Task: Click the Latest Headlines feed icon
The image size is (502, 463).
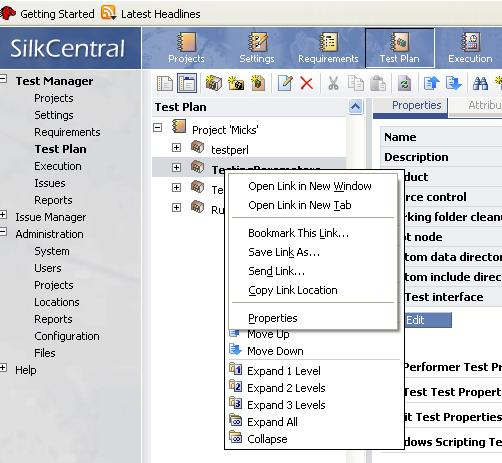Action: click(108, 13)
